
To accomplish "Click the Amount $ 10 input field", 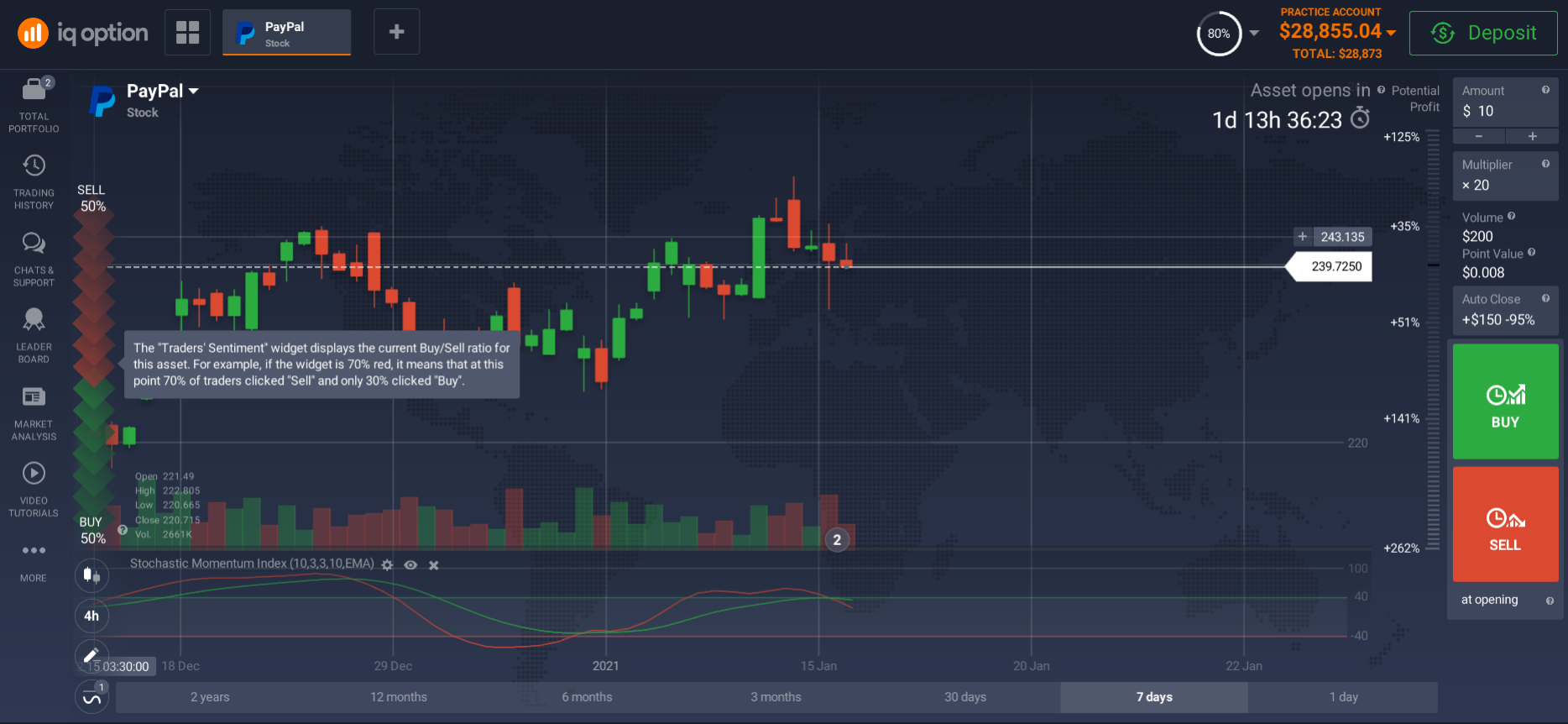I will pos(1505,102).
